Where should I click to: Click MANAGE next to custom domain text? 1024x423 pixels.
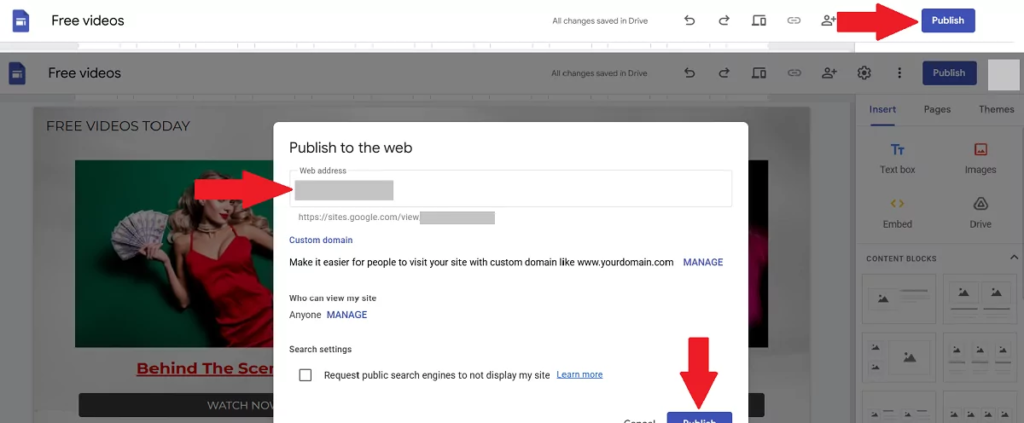[702, 262]
